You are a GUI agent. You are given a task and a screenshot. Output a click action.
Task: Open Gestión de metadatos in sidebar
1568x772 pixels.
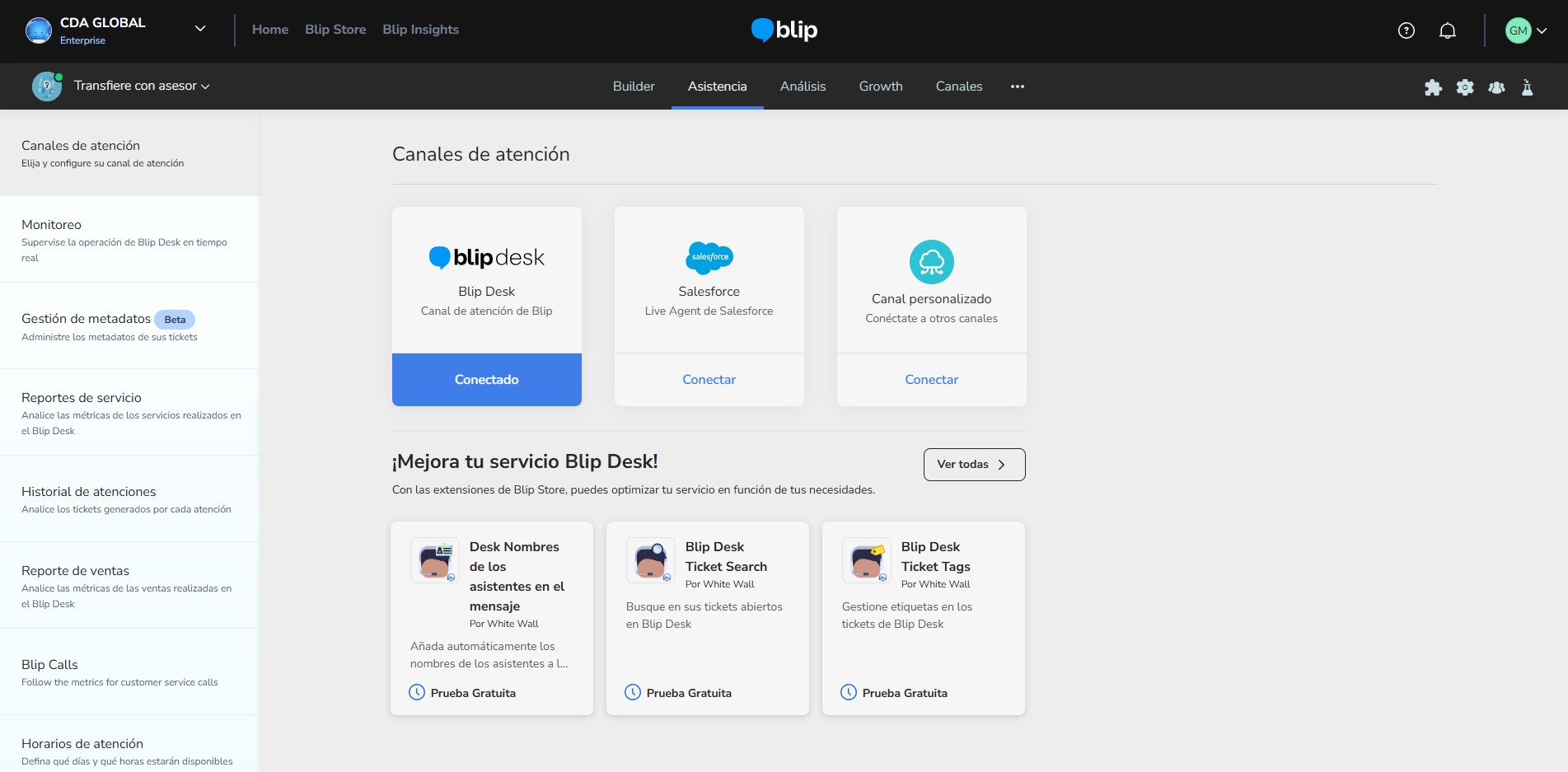[129, 326]
